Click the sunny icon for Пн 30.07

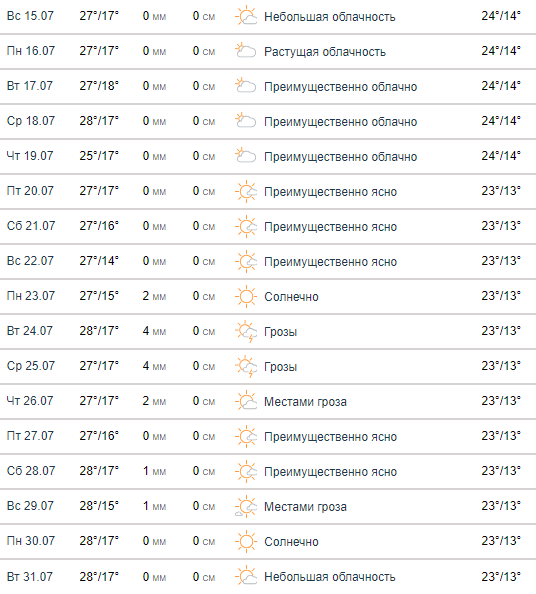tap(246, 541)
